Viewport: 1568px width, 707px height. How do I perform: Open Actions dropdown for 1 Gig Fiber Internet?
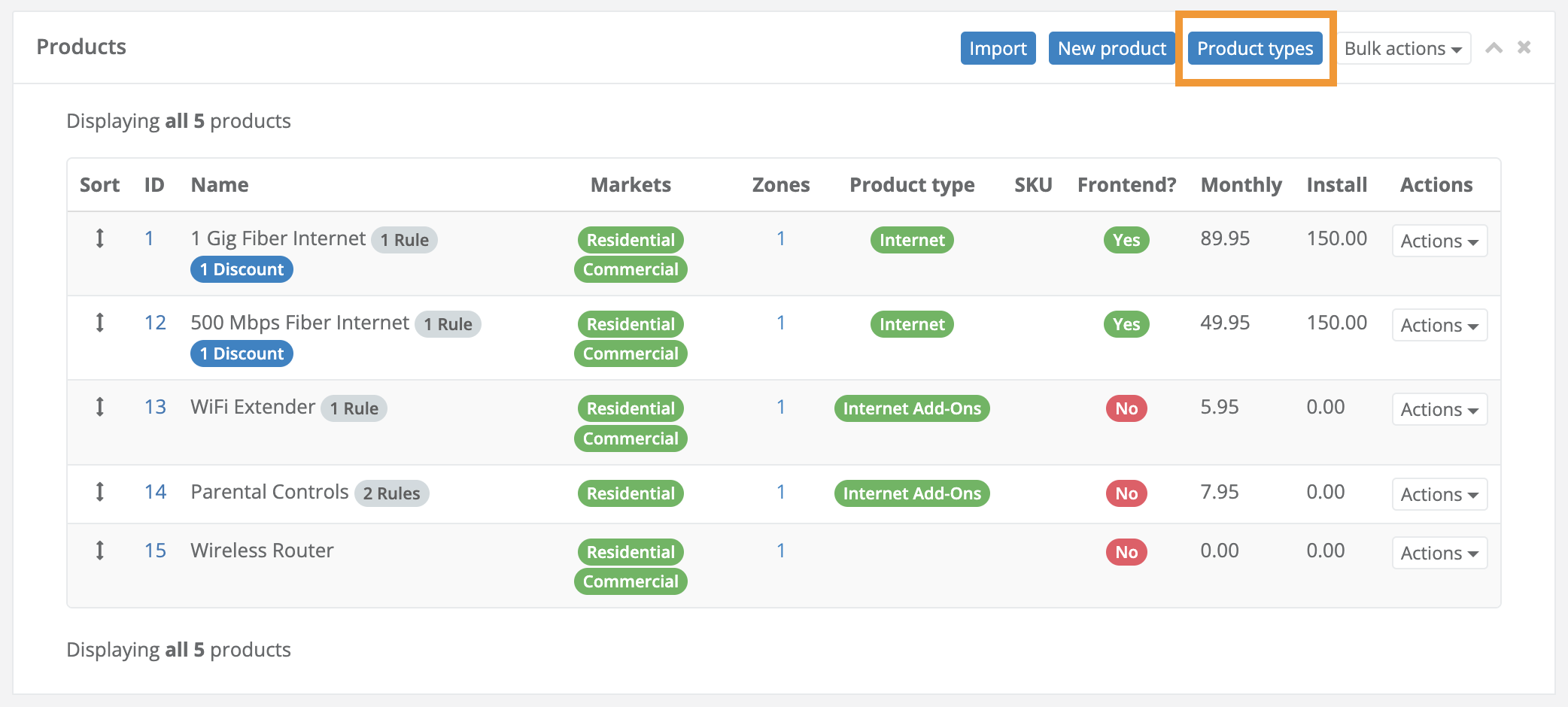1439,241
